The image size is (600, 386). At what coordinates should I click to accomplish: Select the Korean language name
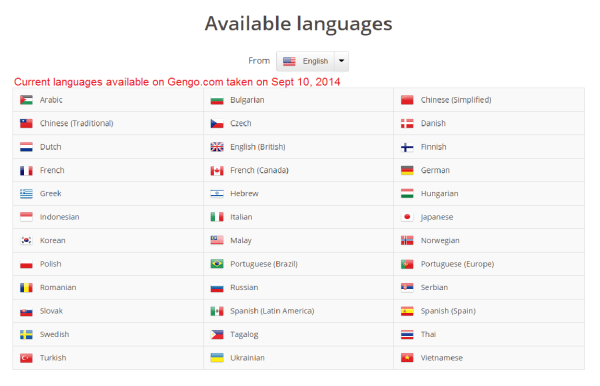tap(53, 240)
